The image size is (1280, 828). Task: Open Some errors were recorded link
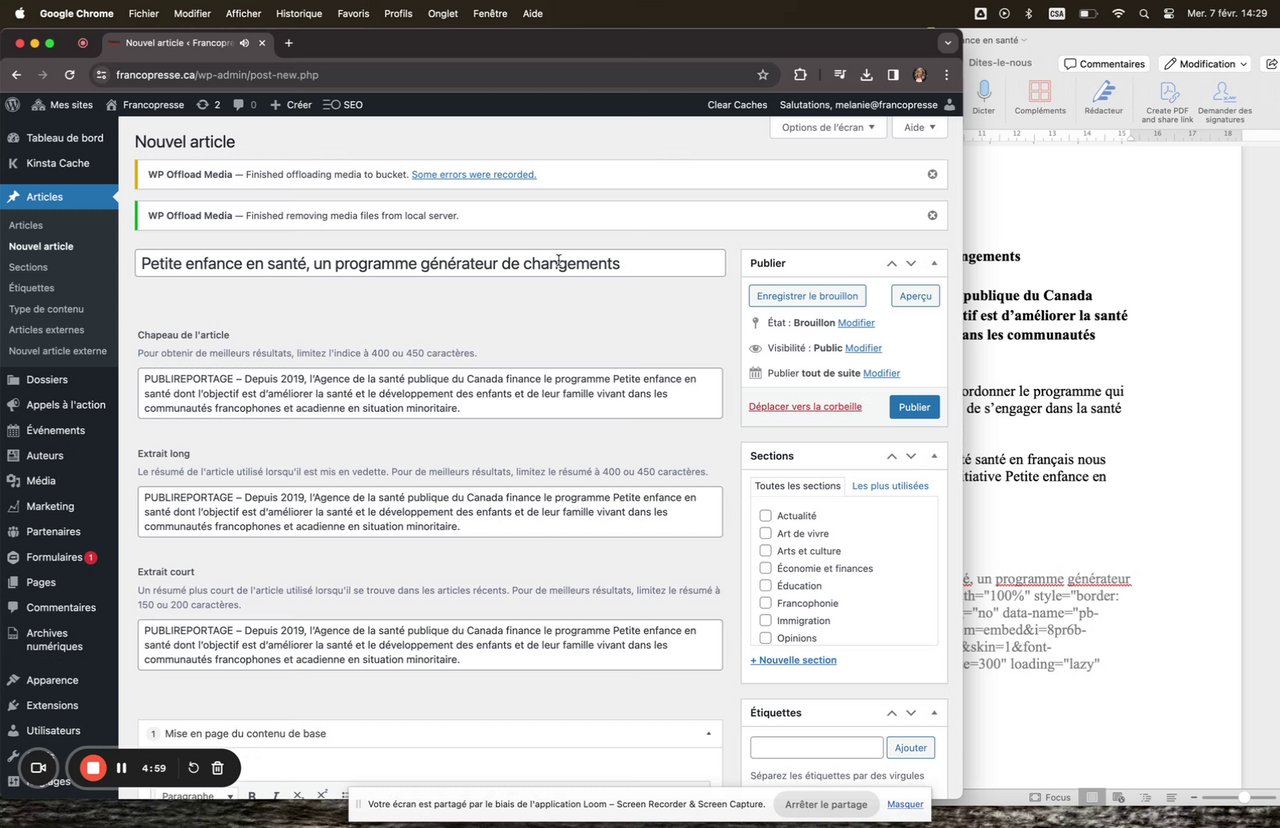474,174
